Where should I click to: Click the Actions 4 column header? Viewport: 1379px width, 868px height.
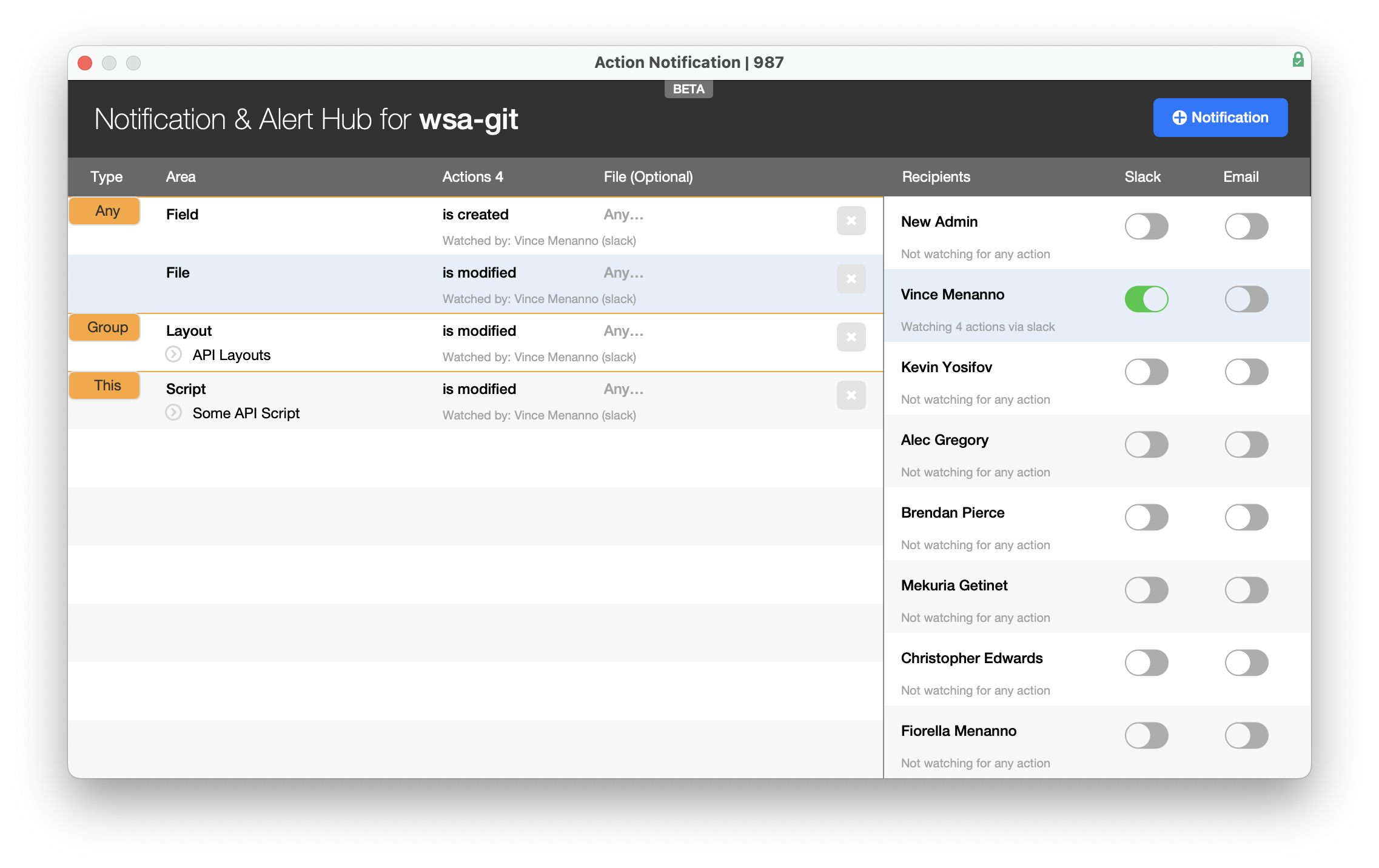click(472, 177)
